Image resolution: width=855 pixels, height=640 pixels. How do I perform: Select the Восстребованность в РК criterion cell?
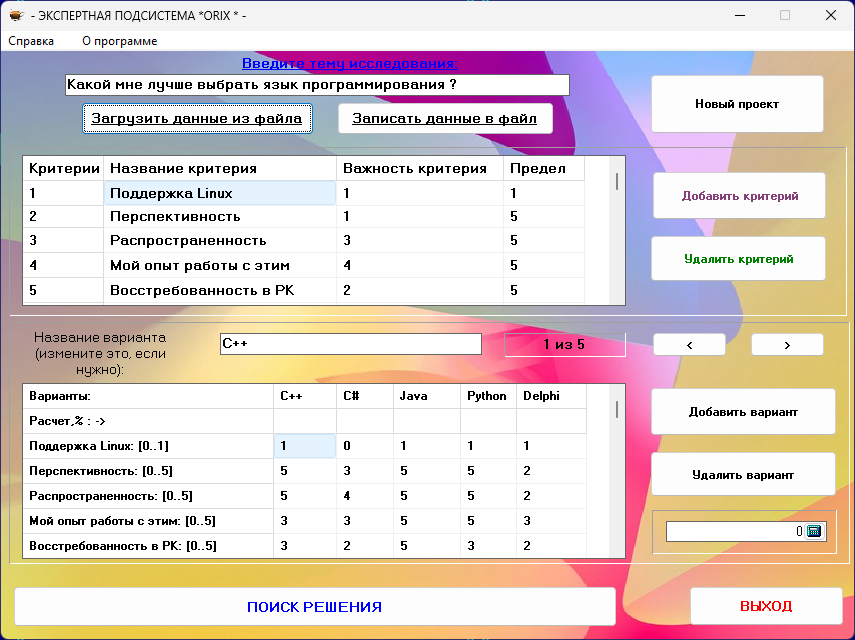coord(220,291)
